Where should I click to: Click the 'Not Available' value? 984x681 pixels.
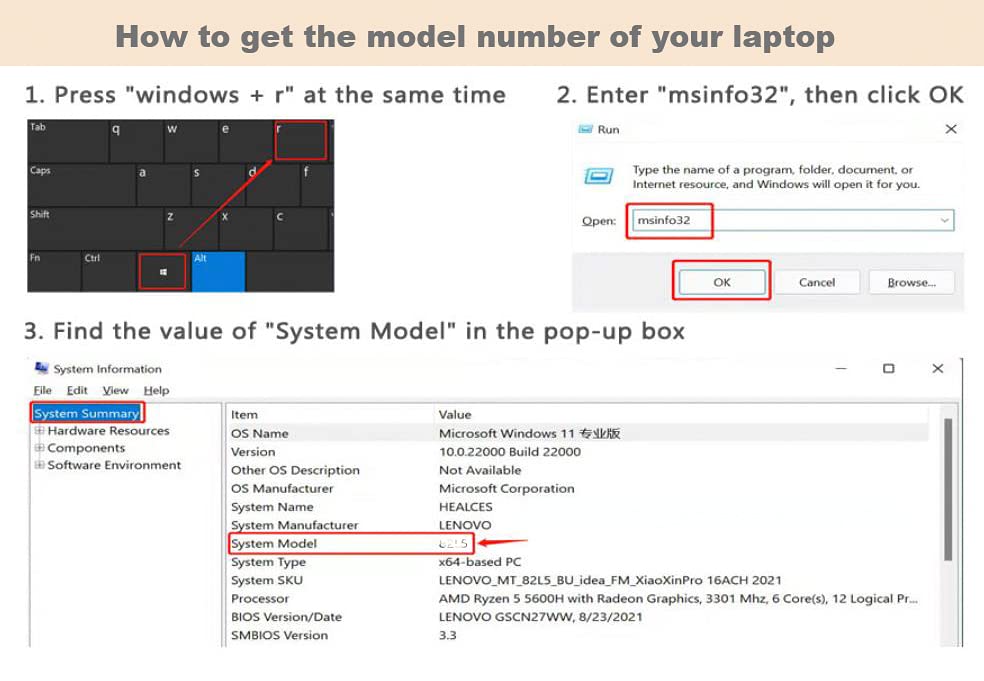(x=480, y=469)
